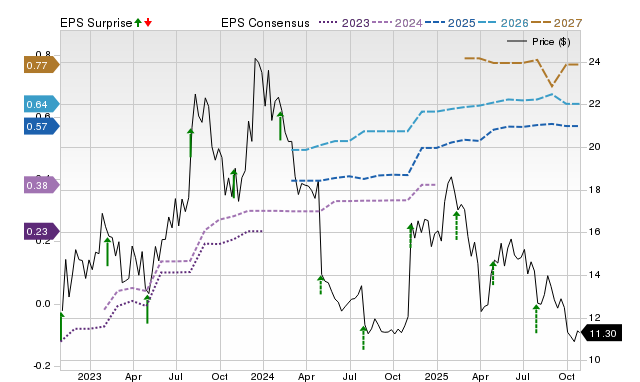
Task: Click the 20 price axis label
Action: 594,147
